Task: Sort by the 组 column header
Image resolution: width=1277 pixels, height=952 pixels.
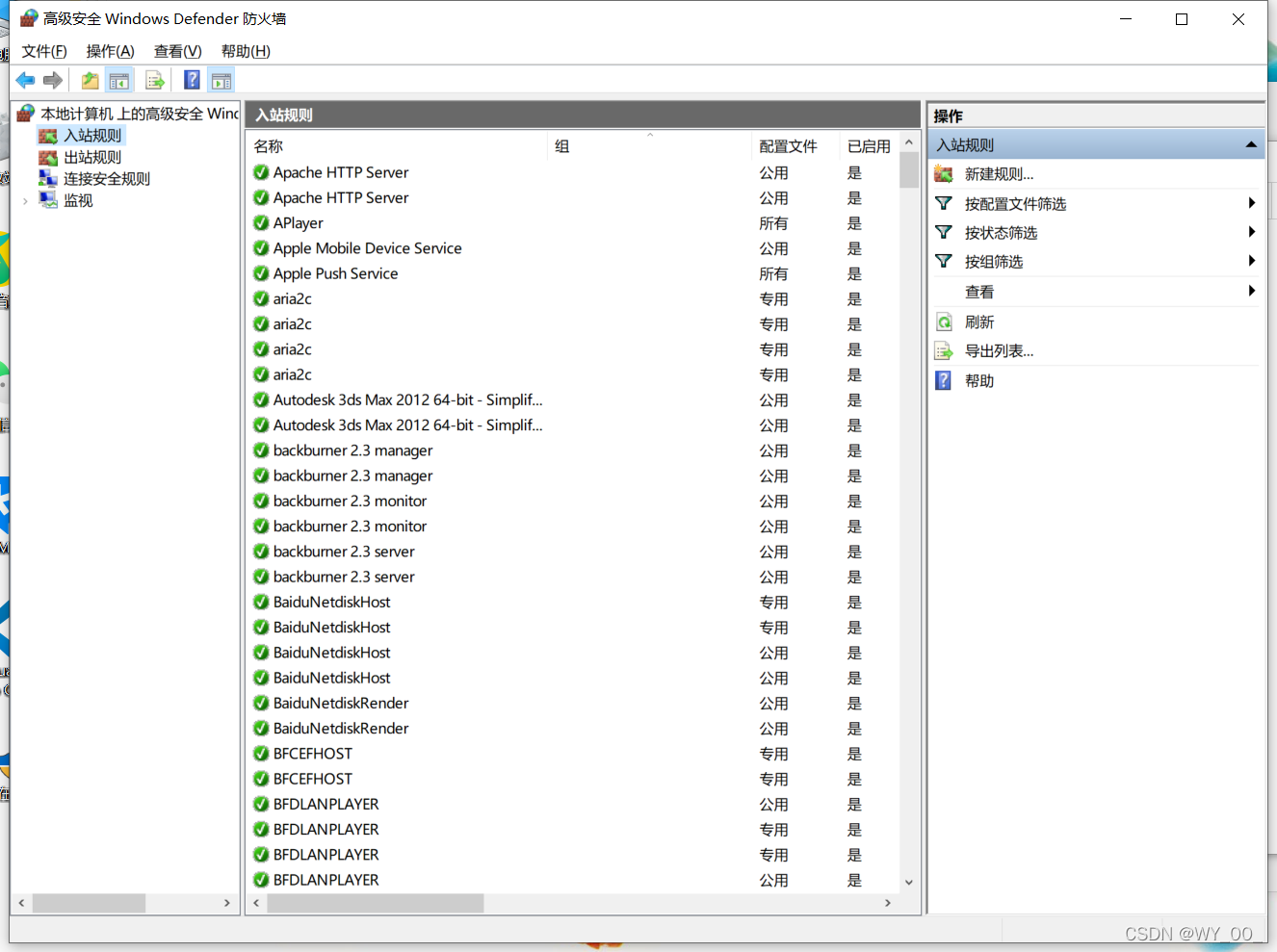Action: (649, 146)
